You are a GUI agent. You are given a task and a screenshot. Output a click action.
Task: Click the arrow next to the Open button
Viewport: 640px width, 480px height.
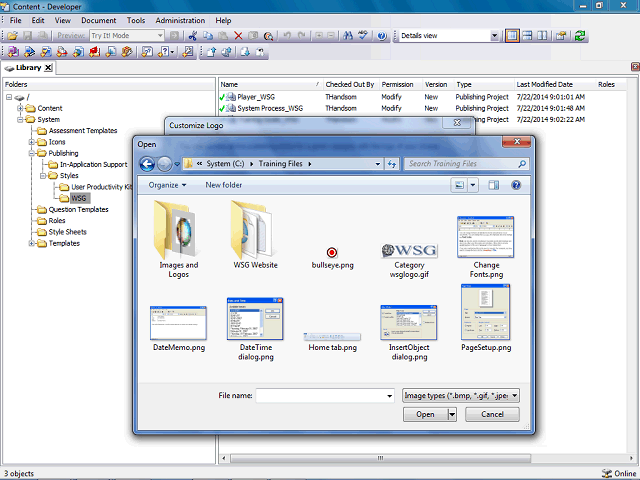pos(452,415)
